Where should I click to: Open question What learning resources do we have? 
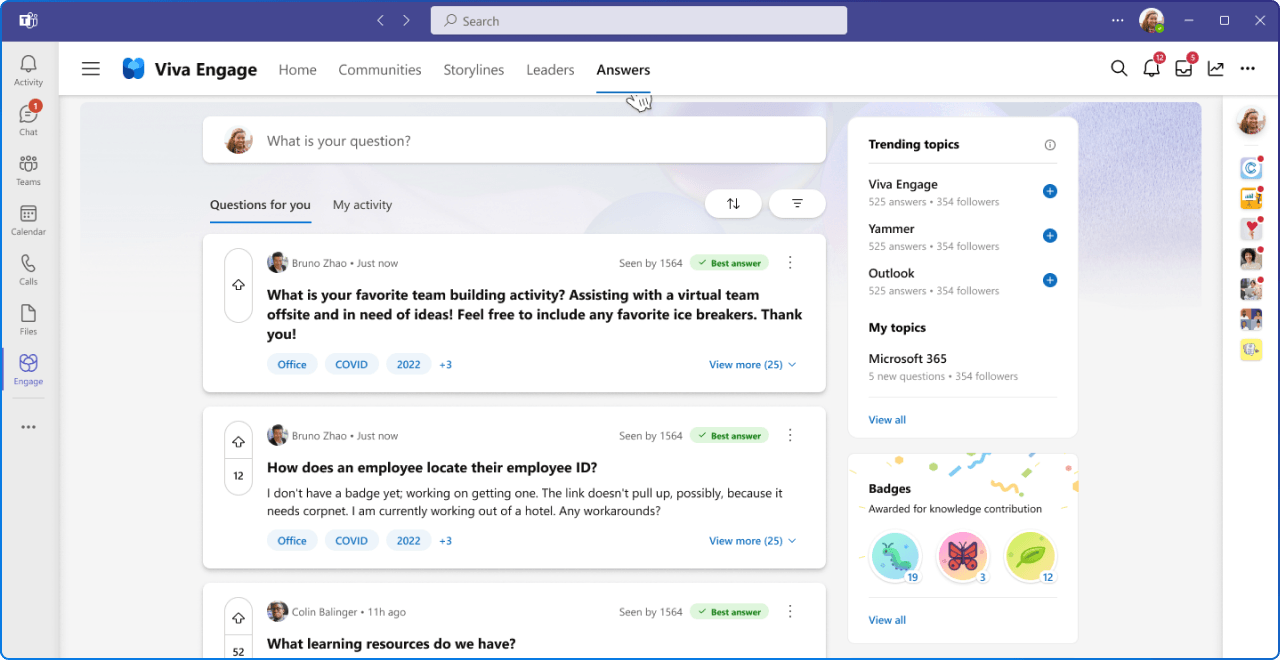click(391, 644)
